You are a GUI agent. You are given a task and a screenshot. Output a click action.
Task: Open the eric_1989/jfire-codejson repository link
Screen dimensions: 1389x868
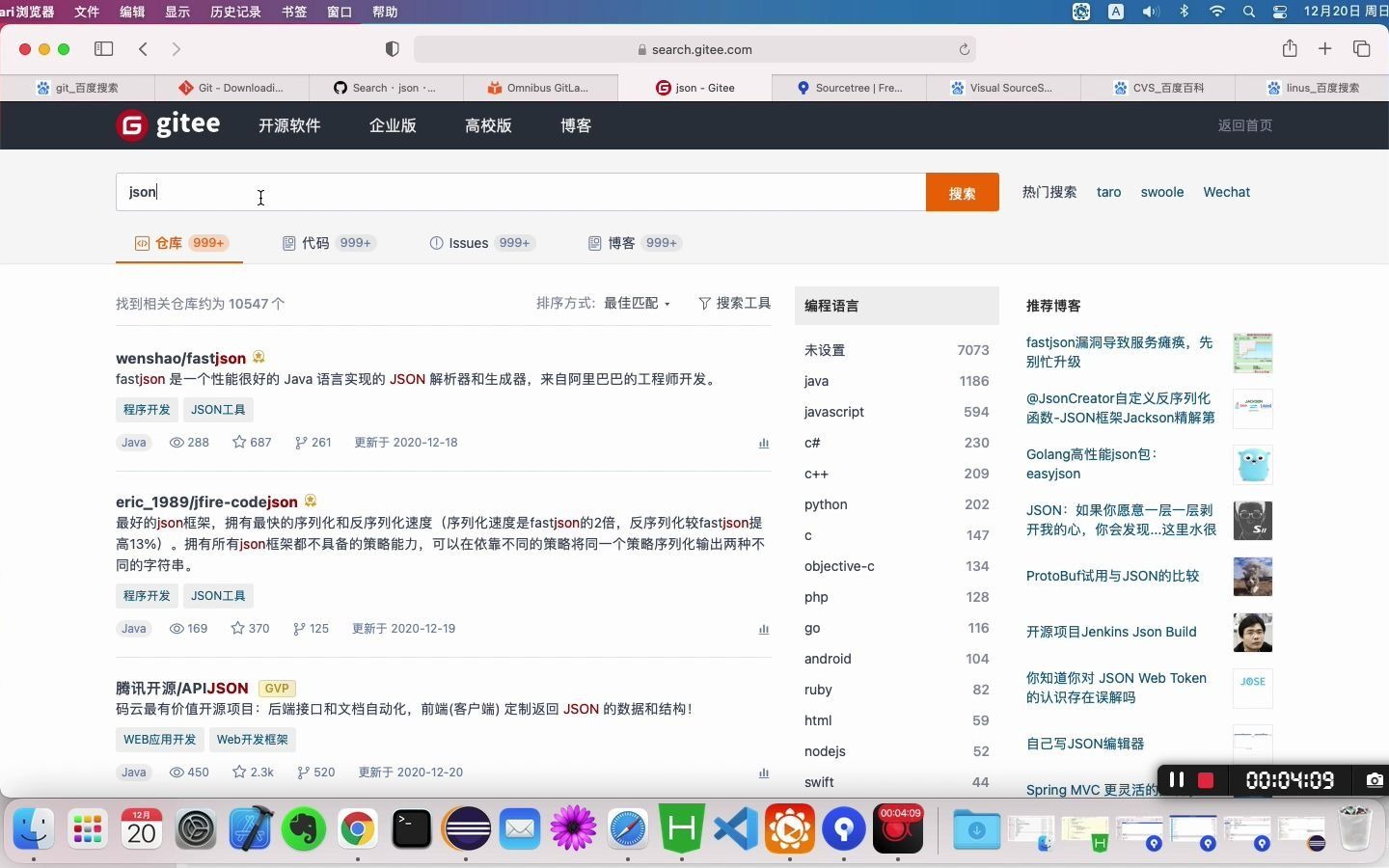[x=206, y=502]
